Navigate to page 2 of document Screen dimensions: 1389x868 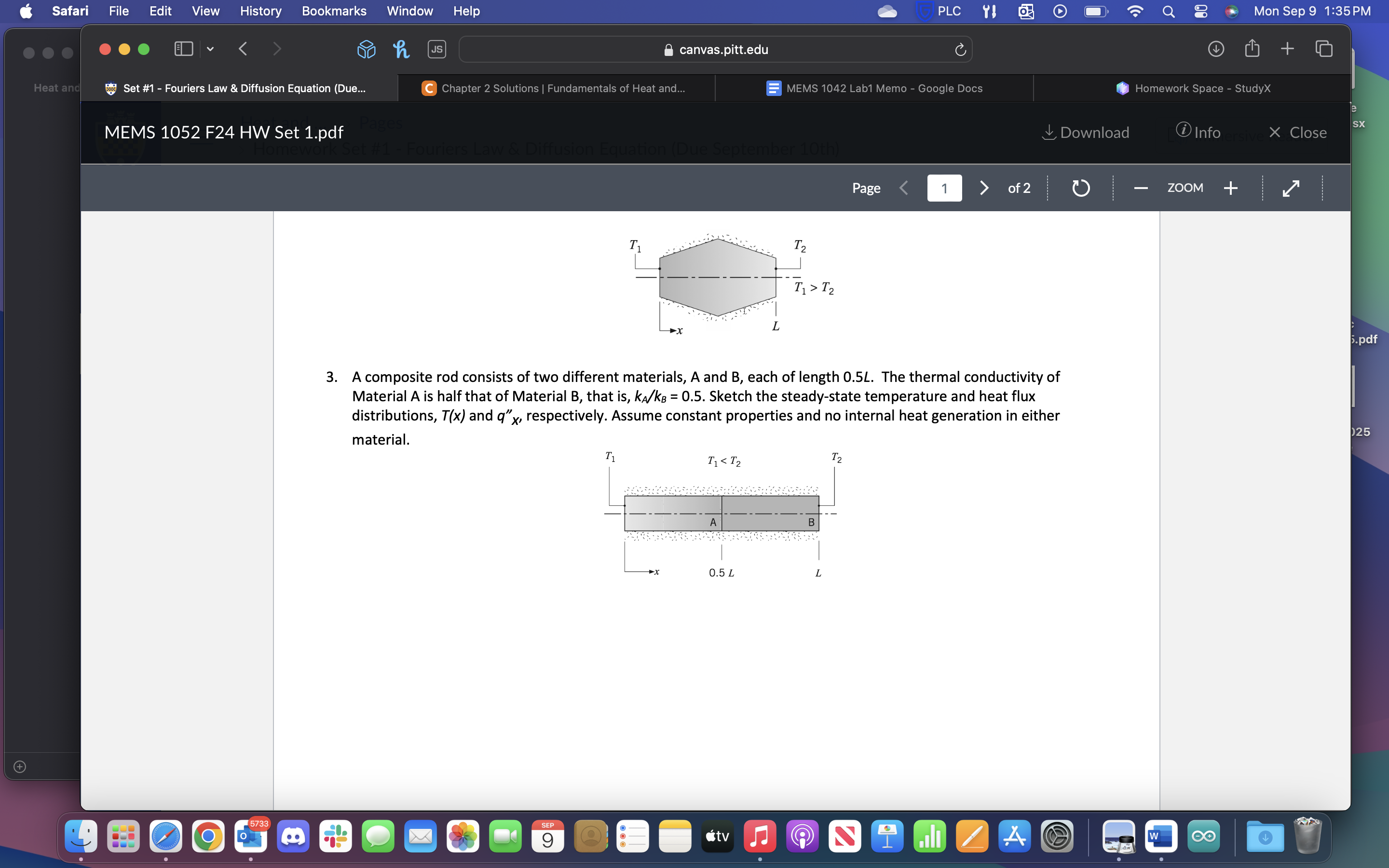984,188
